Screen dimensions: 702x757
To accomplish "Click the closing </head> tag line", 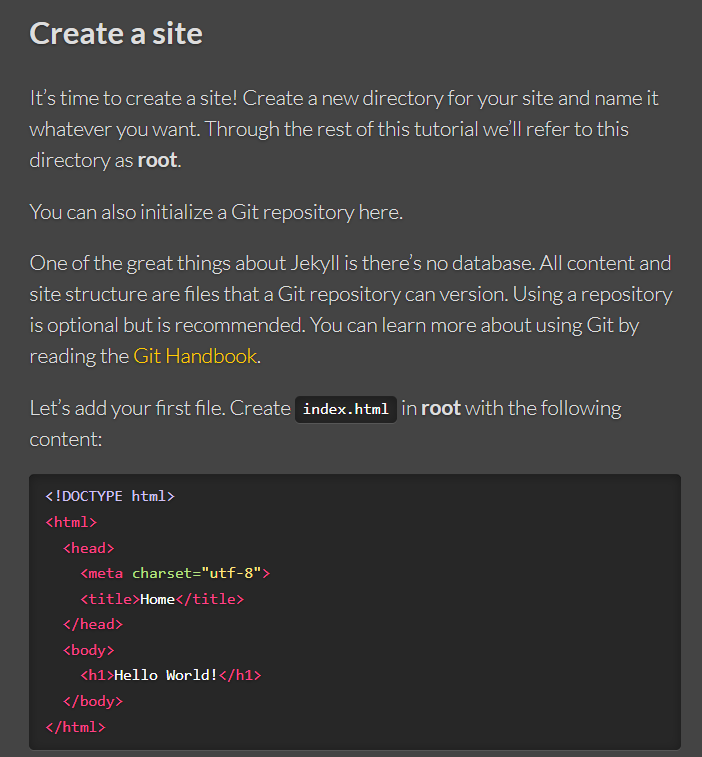I will pyautogui.click(x=93, y=625).
